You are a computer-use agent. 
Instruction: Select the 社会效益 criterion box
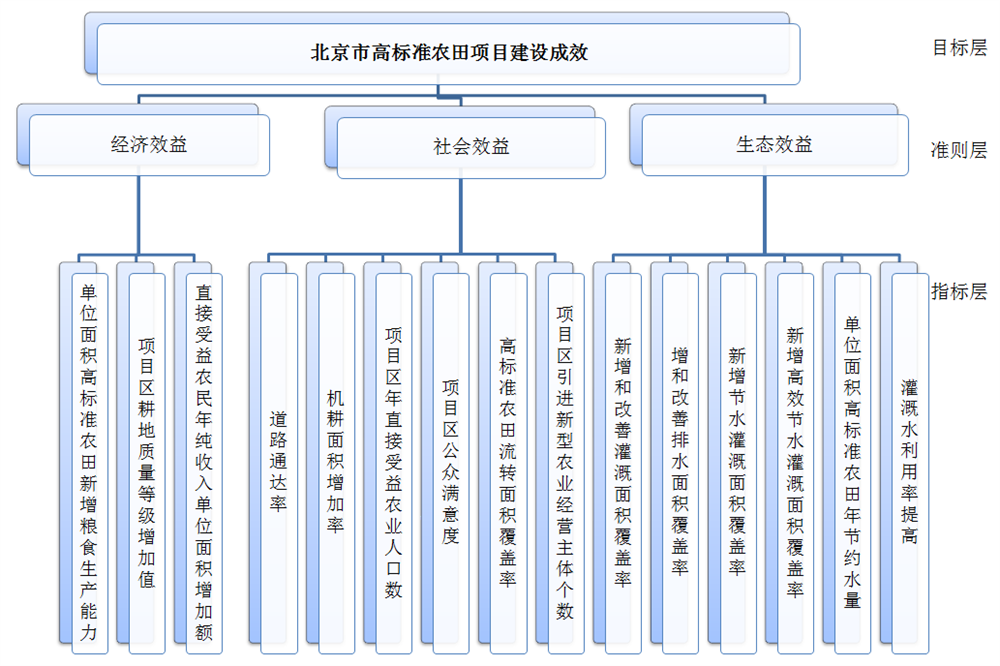click(x=470, y=147)
